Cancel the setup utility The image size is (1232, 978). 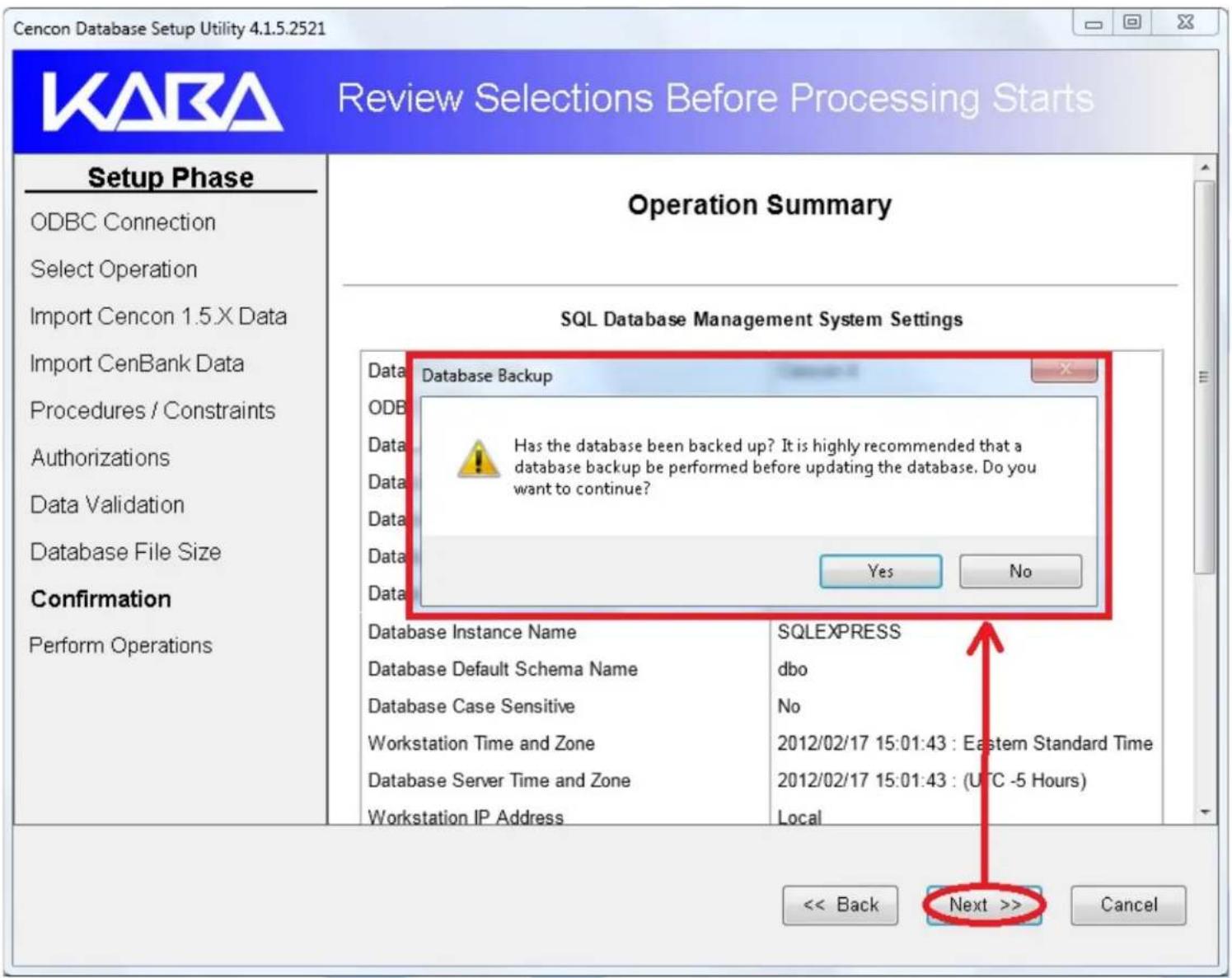pos(1128,905)
